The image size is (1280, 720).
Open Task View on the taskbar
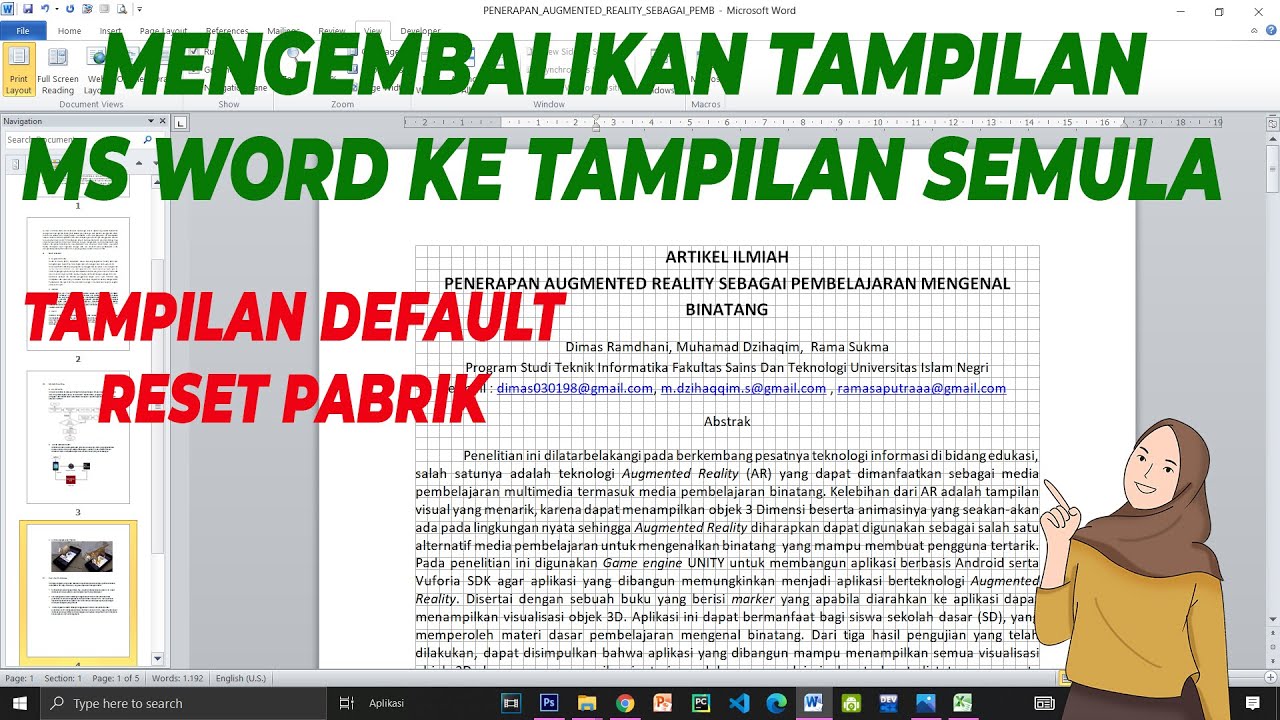347,703
